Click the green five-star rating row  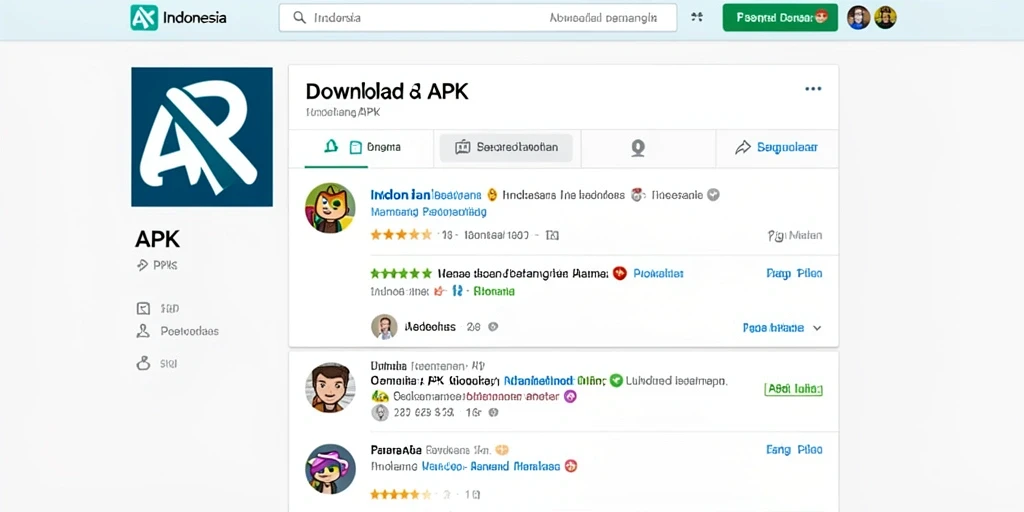[x=401, y=274]
